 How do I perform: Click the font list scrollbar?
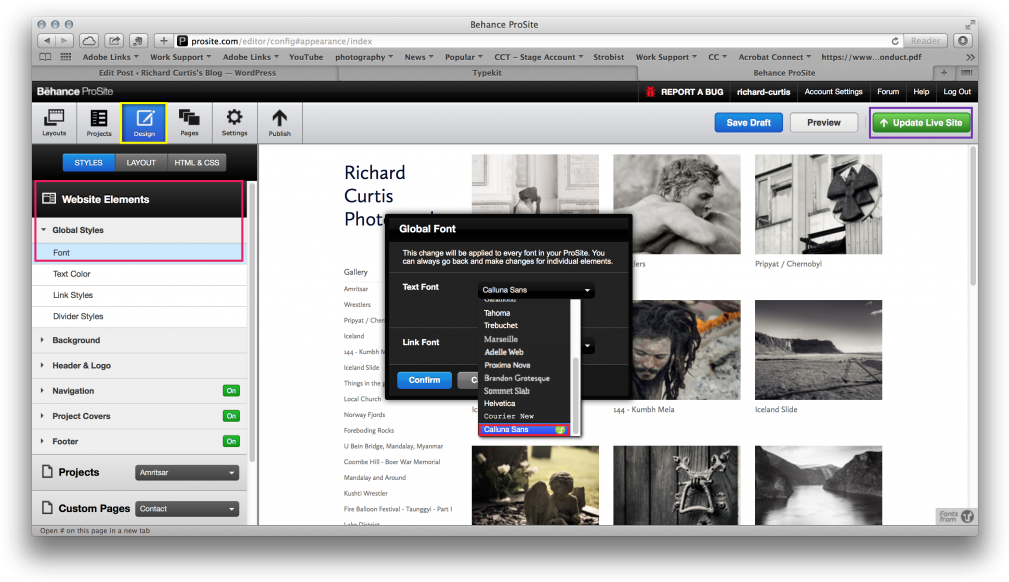point(576,396)
